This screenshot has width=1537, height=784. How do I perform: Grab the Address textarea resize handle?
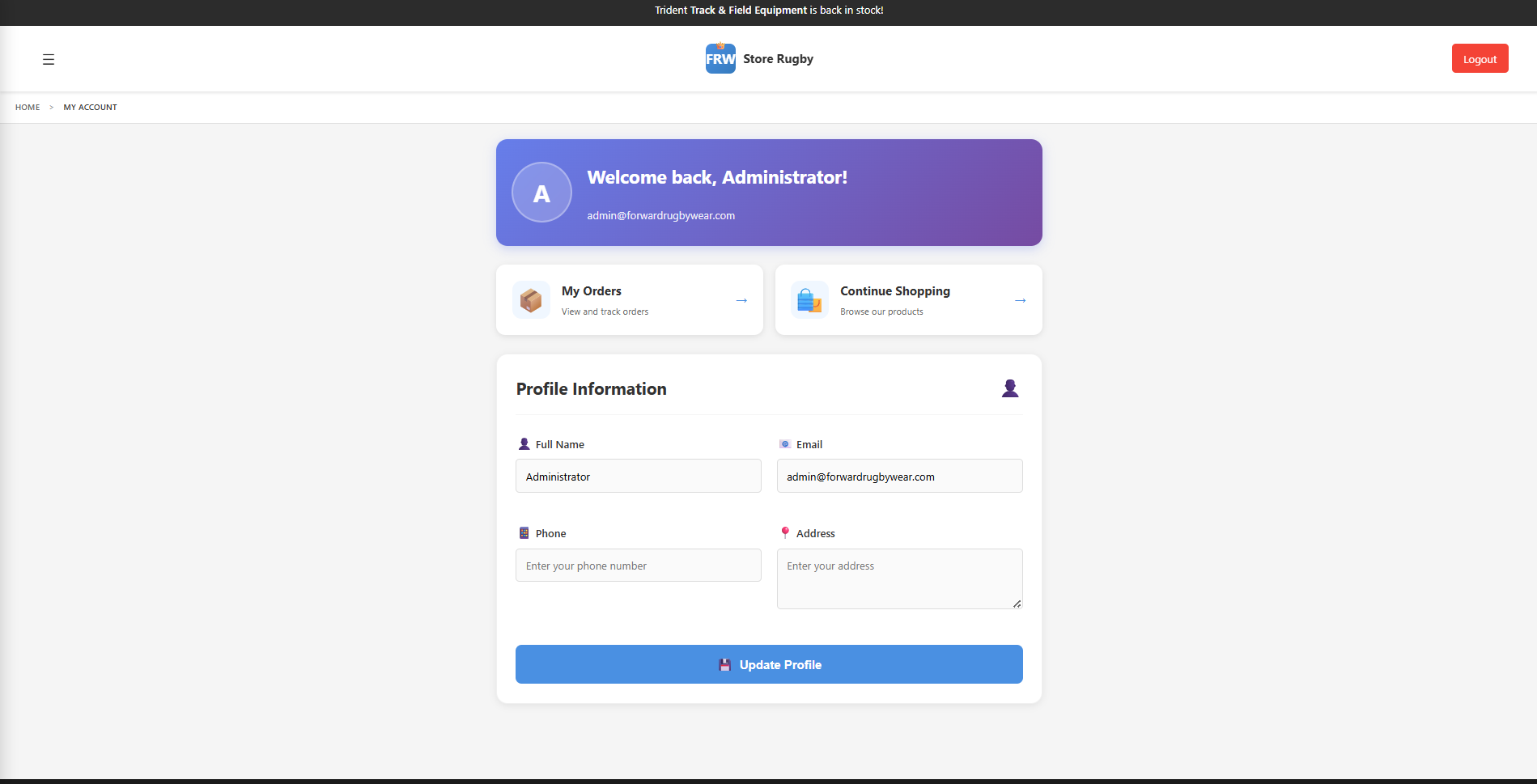pos(1017,604)
